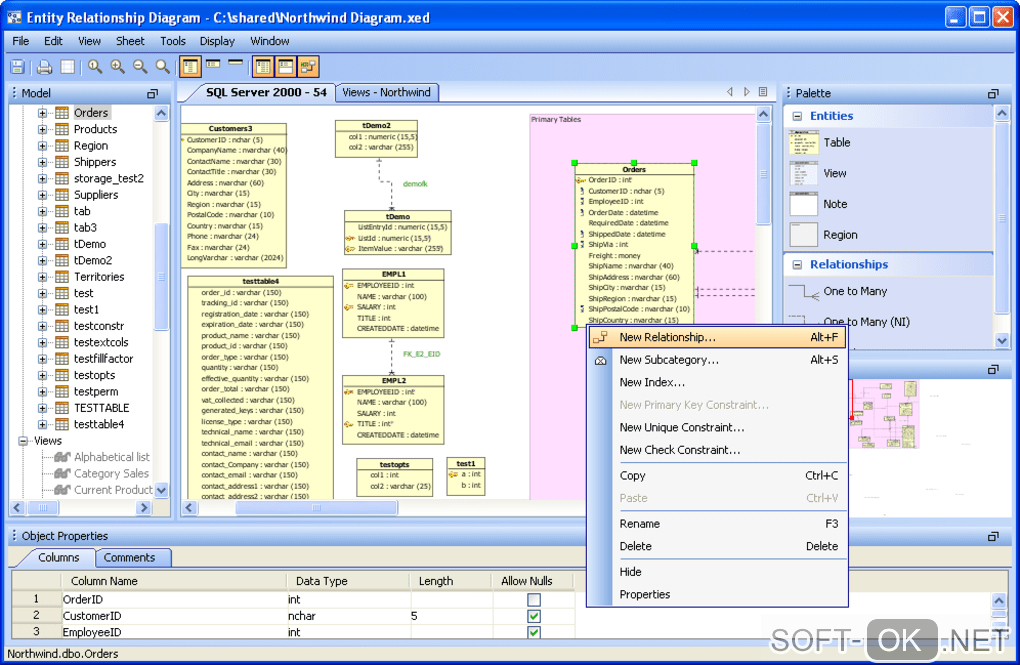The width and height of the screenshot is (1020, 665).
Task: Select the full entity detail display icon
Action: 190,66
